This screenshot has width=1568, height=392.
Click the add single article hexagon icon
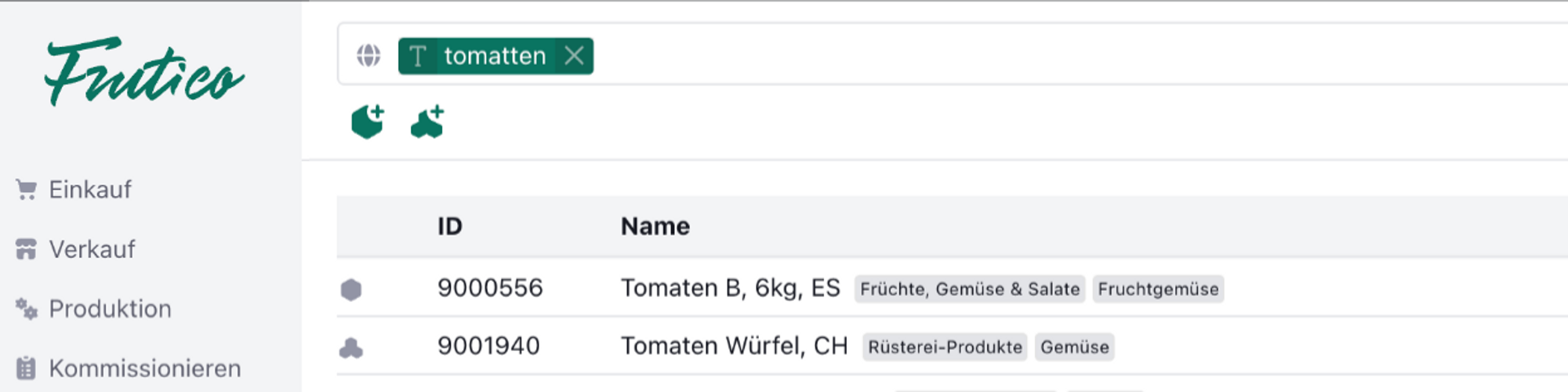point(368,122)
